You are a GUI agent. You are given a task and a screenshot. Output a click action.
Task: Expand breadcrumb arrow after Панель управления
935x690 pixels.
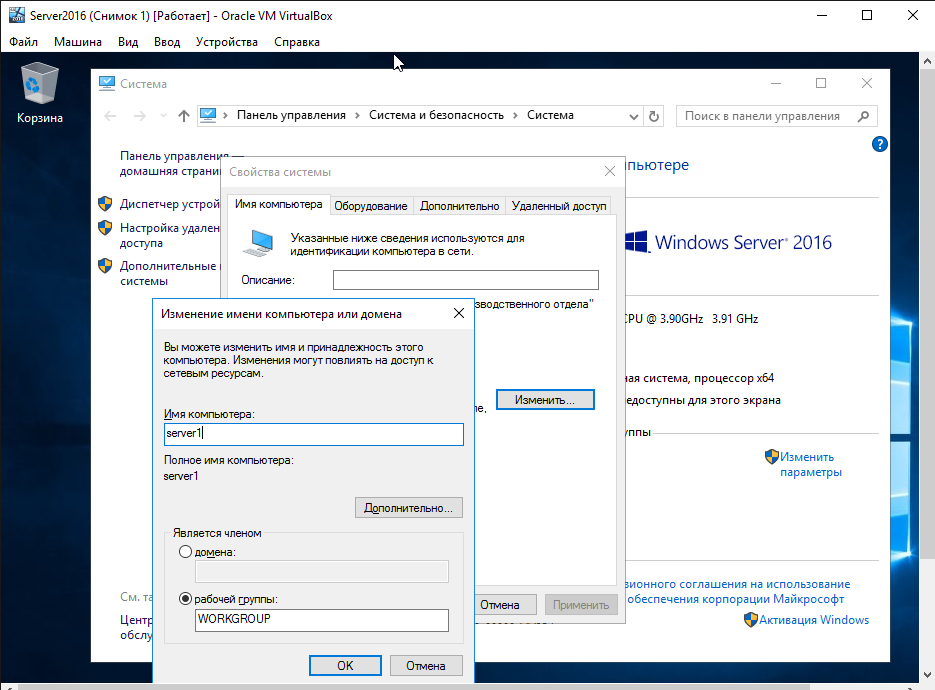[x=357, y=116]
